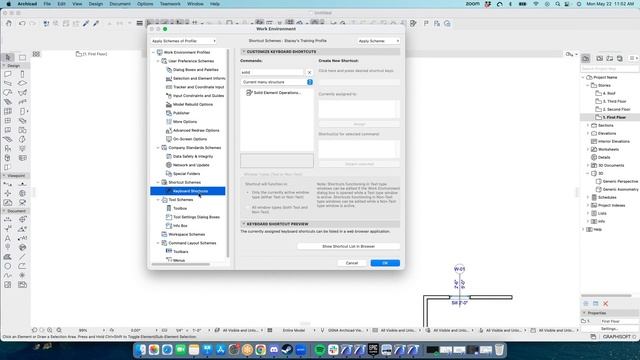Click Show Shortcut List in Browser button
Screen dimensions: 640x360
pos(348,247)
